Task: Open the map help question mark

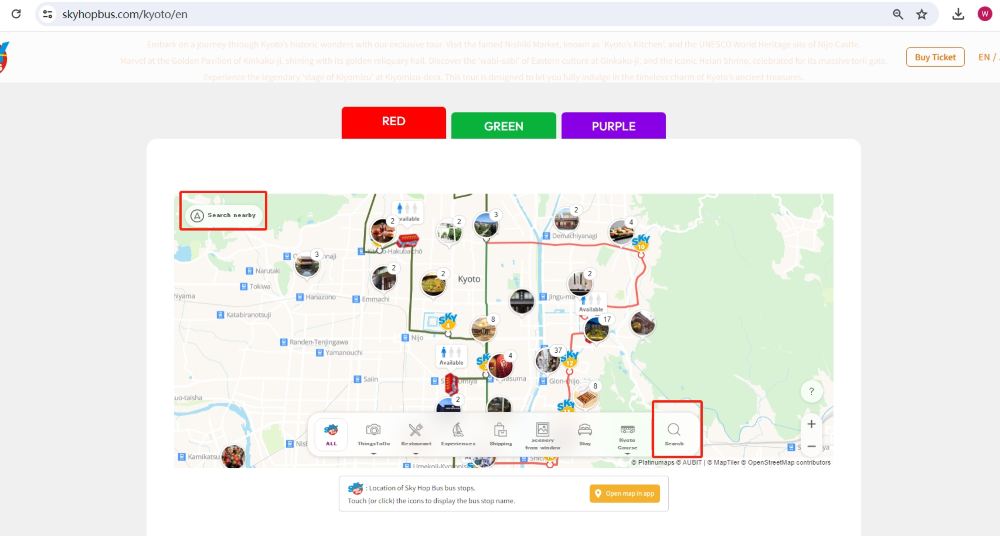Action: pyautogui.click(x=811, y=391)
